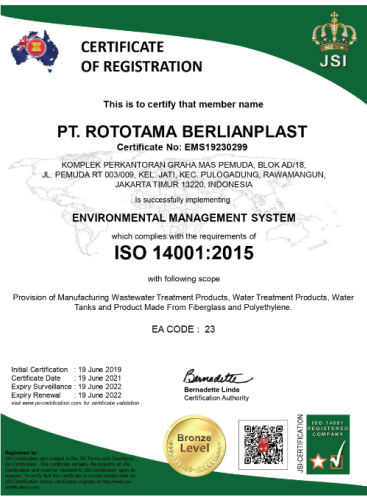This screenshot has width=367, height=500.
Task: Click the Bronze Level gold medal
Action: tap(194, 445)
